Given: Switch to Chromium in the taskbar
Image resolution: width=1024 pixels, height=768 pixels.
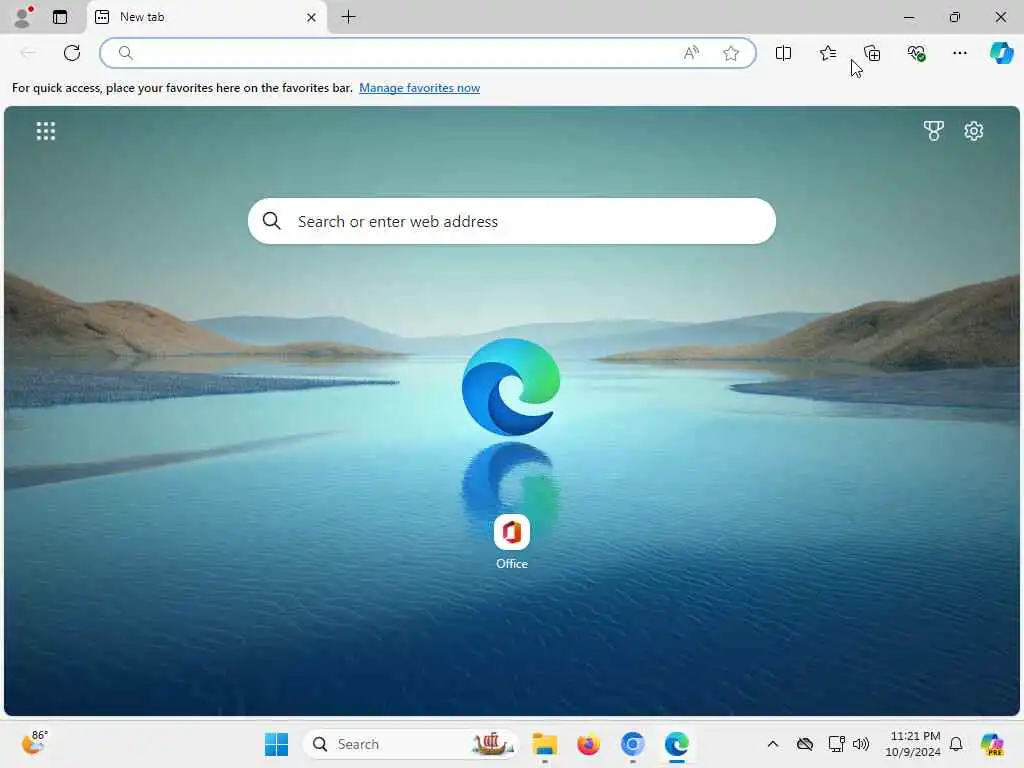Looking at the screenshot, I should (632, 744).
